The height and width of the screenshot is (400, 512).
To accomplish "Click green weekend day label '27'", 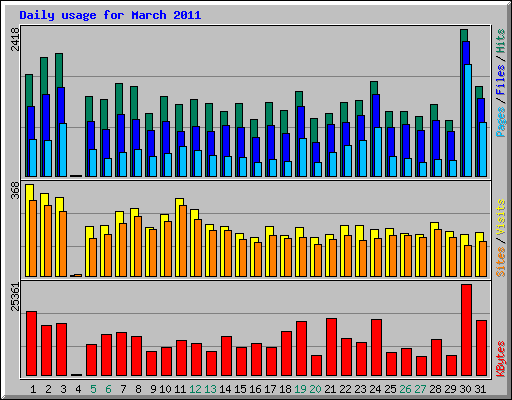I will tap(420, 389).
